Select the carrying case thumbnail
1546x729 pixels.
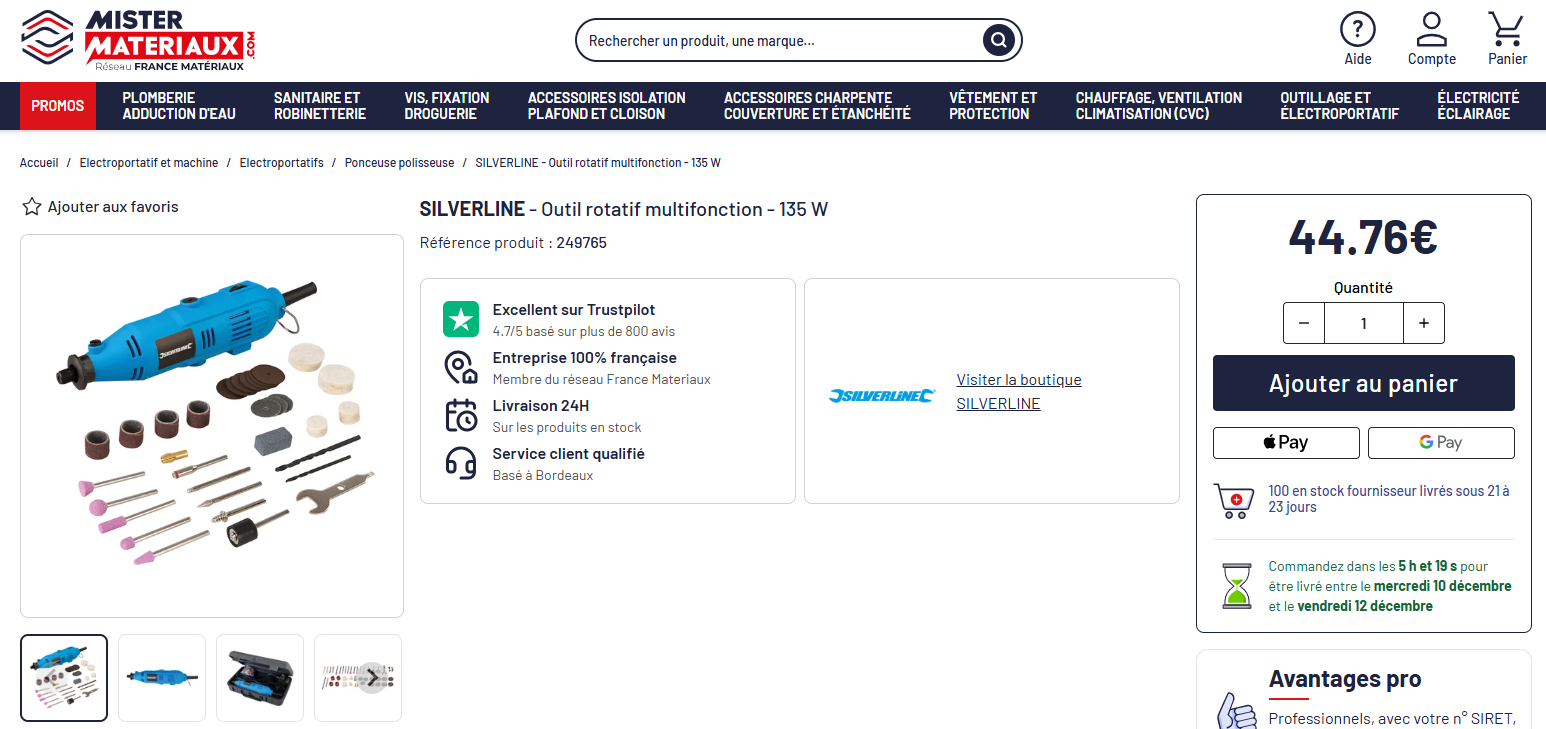[x=260, y=677]
